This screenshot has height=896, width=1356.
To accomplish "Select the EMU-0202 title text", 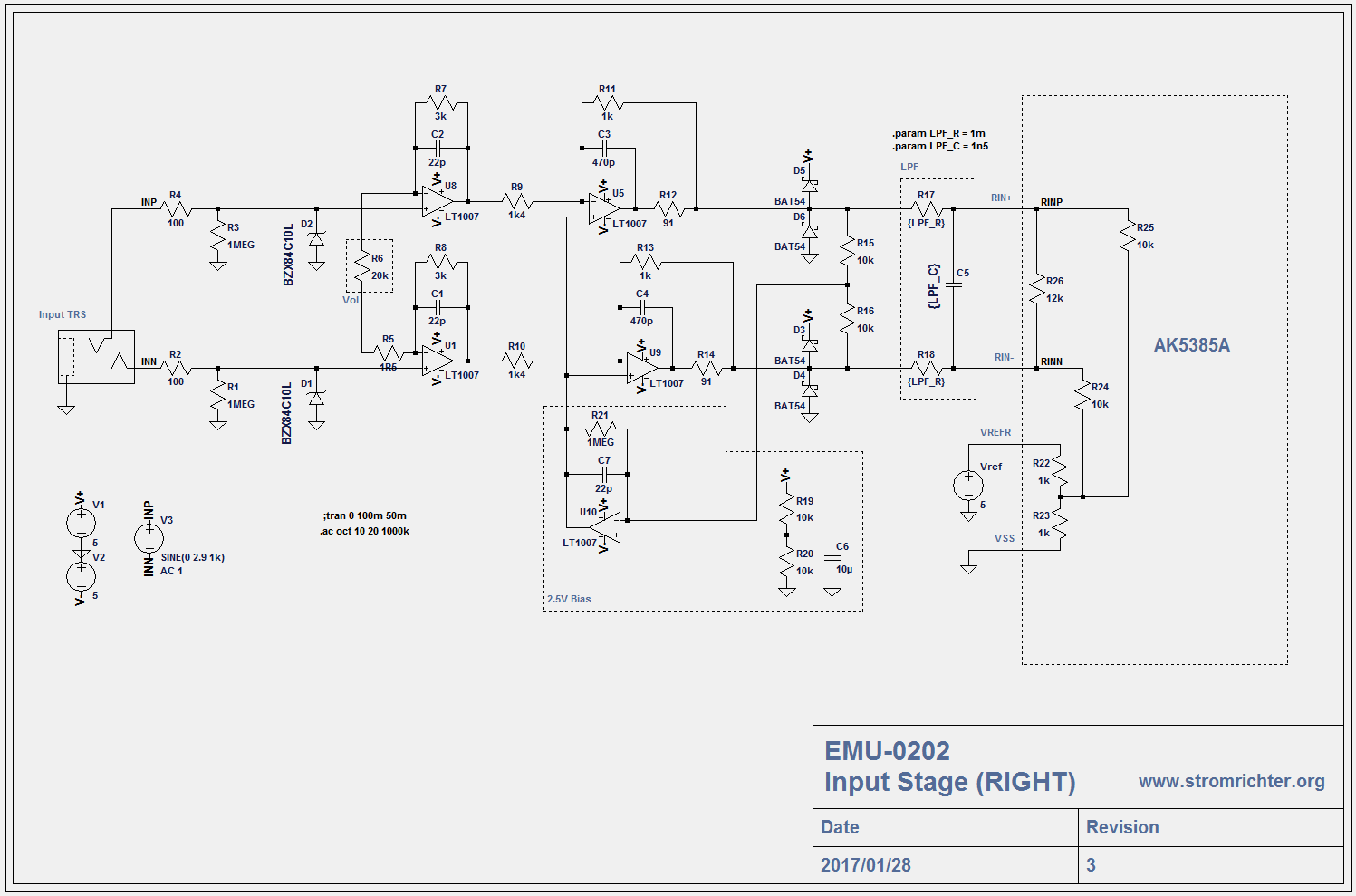I will [887, 751].
